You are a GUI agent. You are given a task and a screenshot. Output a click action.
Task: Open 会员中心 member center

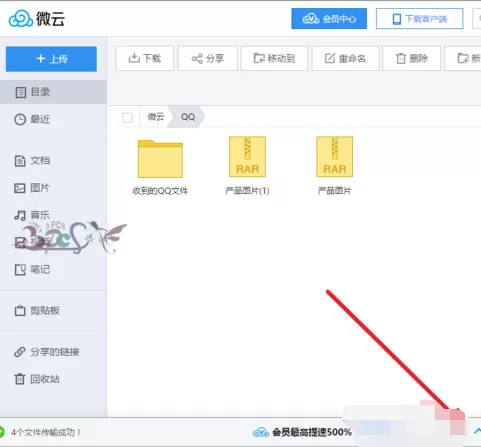click(x=329, y=19)
